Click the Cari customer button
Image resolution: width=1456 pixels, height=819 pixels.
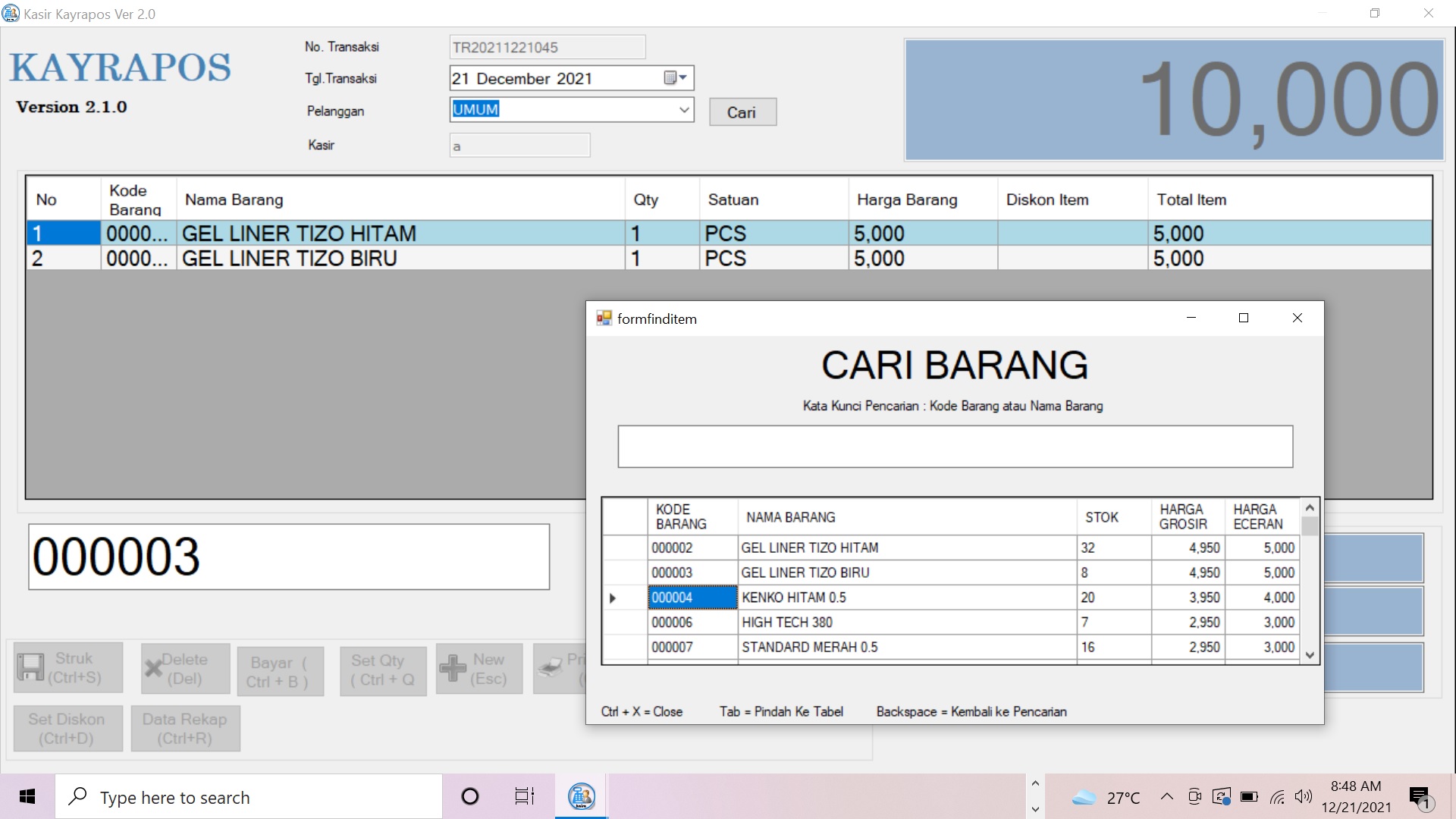click(742, 112)
